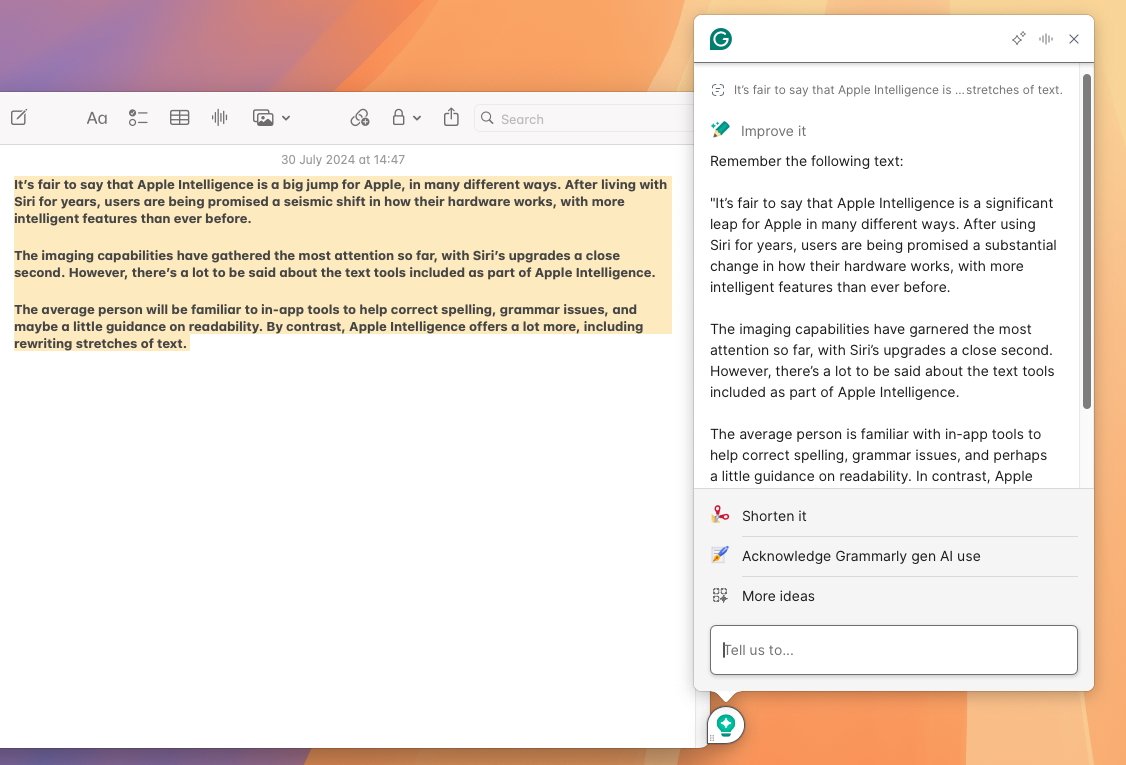Click the note's first paragraph about Apple Intelligence
This screenshot has width=1126, height=765.
(x=340, y=201)
